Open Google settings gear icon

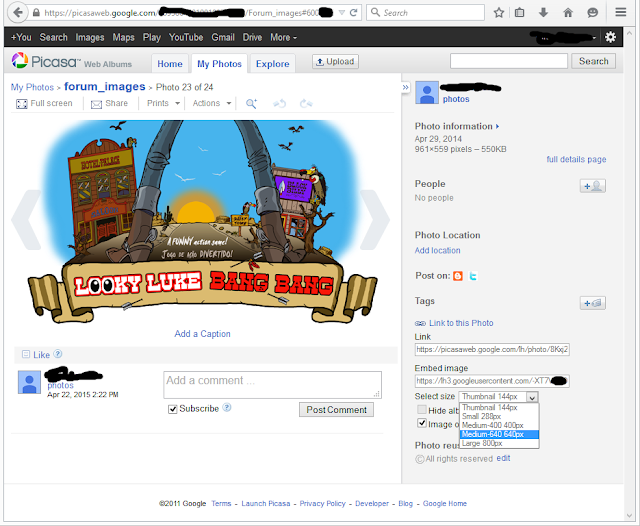click(x=610, y=37)
